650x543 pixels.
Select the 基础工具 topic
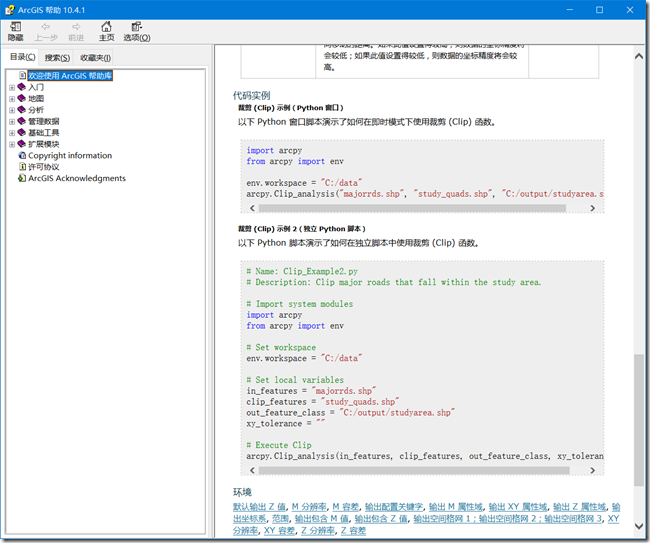44,133
